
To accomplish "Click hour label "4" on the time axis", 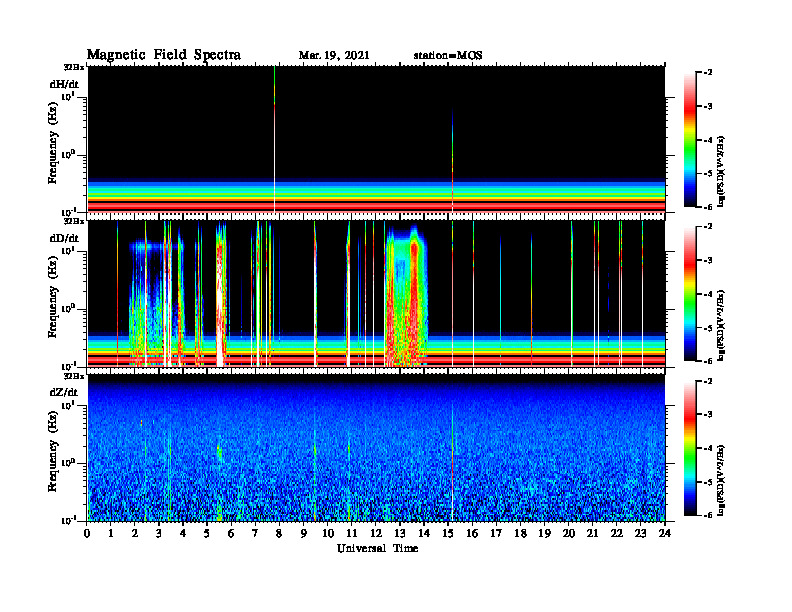I will click(183, 533).
